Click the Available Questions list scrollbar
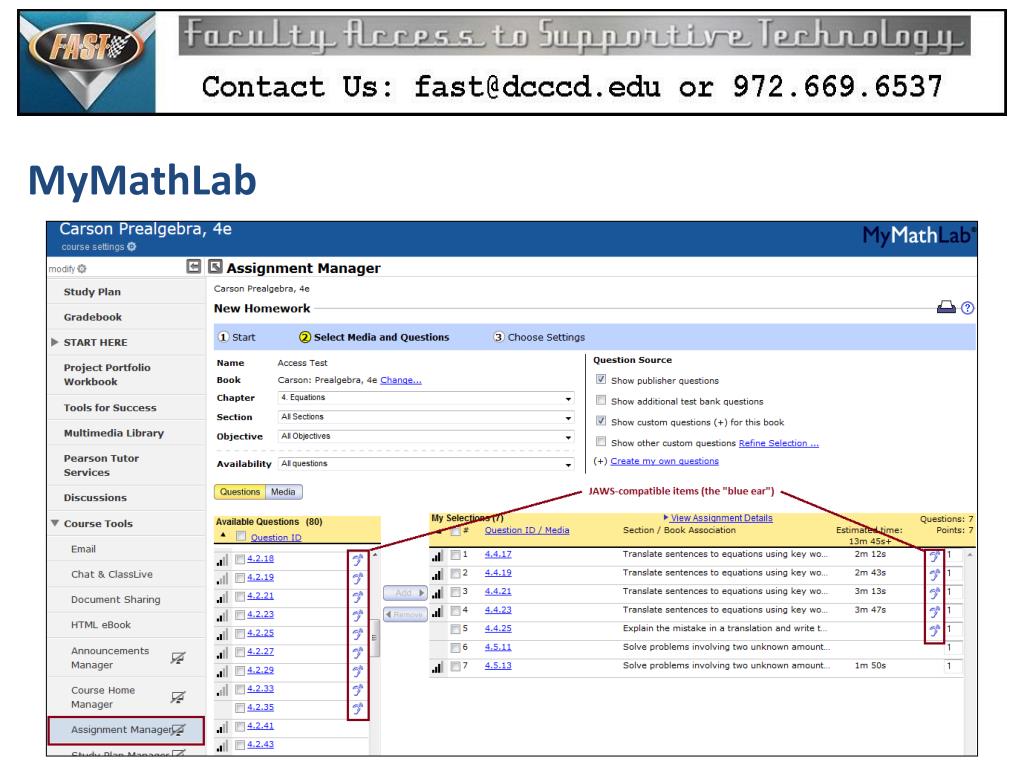Screen dimensions: 1024x768 point(374,637)
